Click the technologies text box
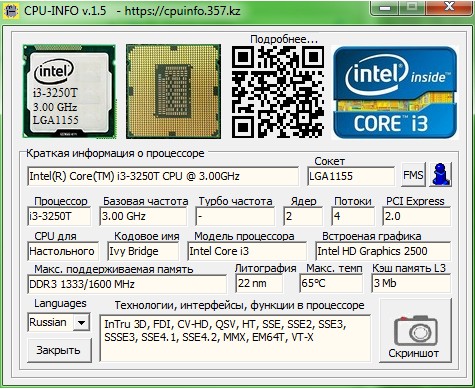The image size is (475, 389). (x=235, y=338)
